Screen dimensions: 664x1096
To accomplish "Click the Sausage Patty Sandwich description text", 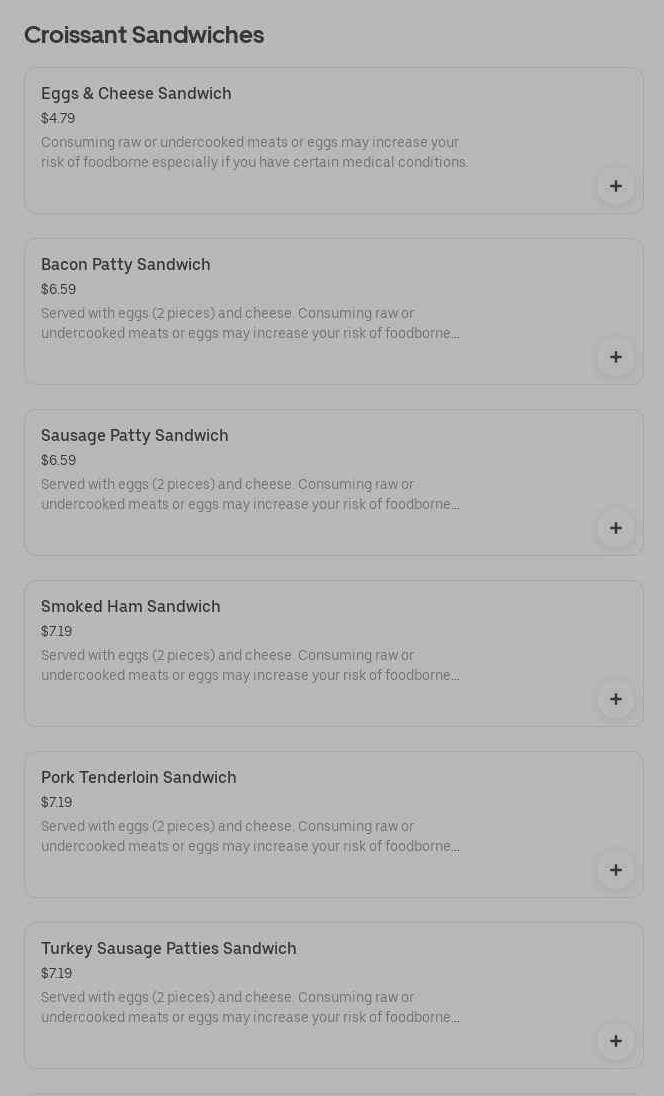I will tap(250, 494).
